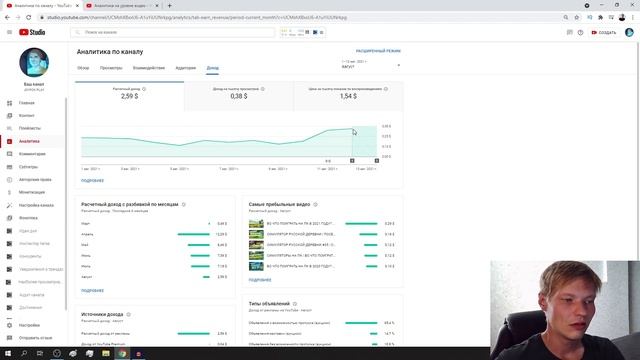
Task: Click the last video marker under the chart
Action: click(x=377, y=161)
